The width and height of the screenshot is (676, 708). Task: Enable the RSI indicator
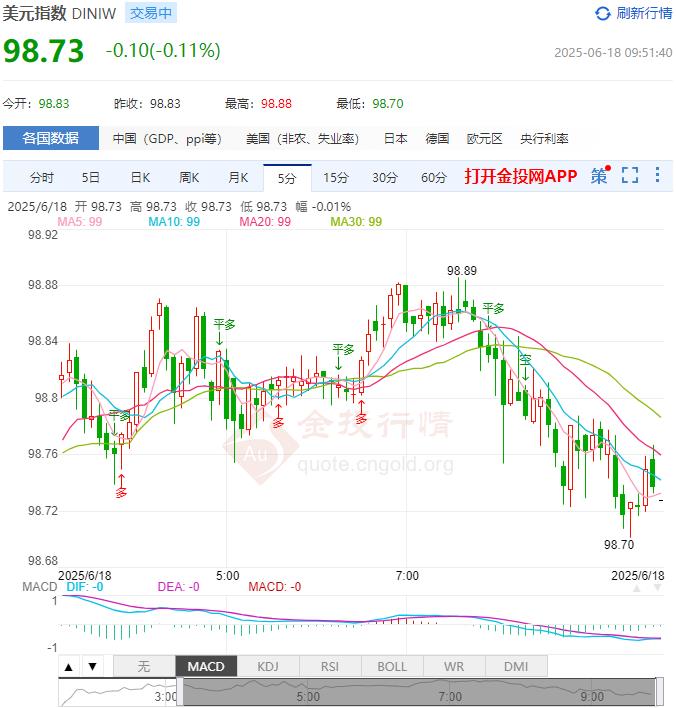tap(330, 666)
